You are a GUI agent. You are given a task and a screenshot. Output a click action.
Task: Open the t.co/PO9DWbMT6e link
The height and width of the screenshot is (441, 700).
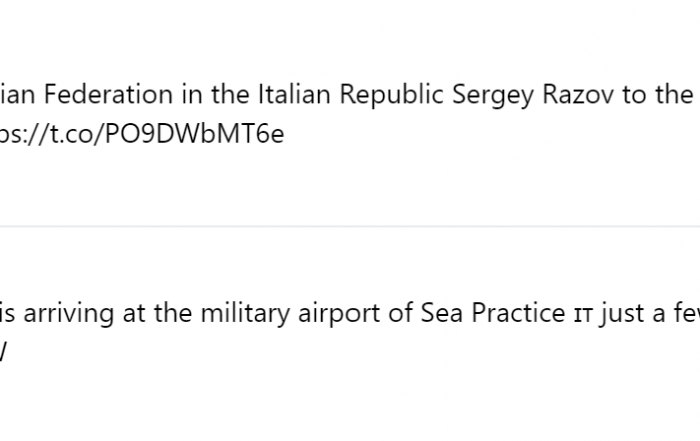point(142,133)
